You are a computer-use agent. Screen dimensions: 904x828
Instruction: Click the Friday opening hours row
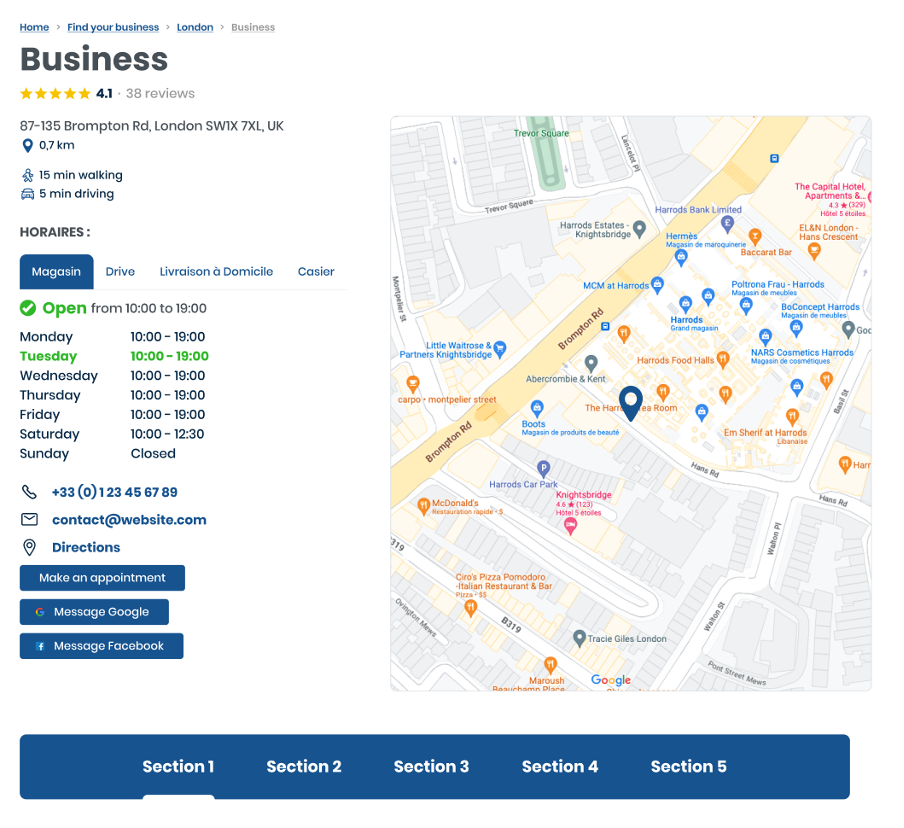click(112, 415)
